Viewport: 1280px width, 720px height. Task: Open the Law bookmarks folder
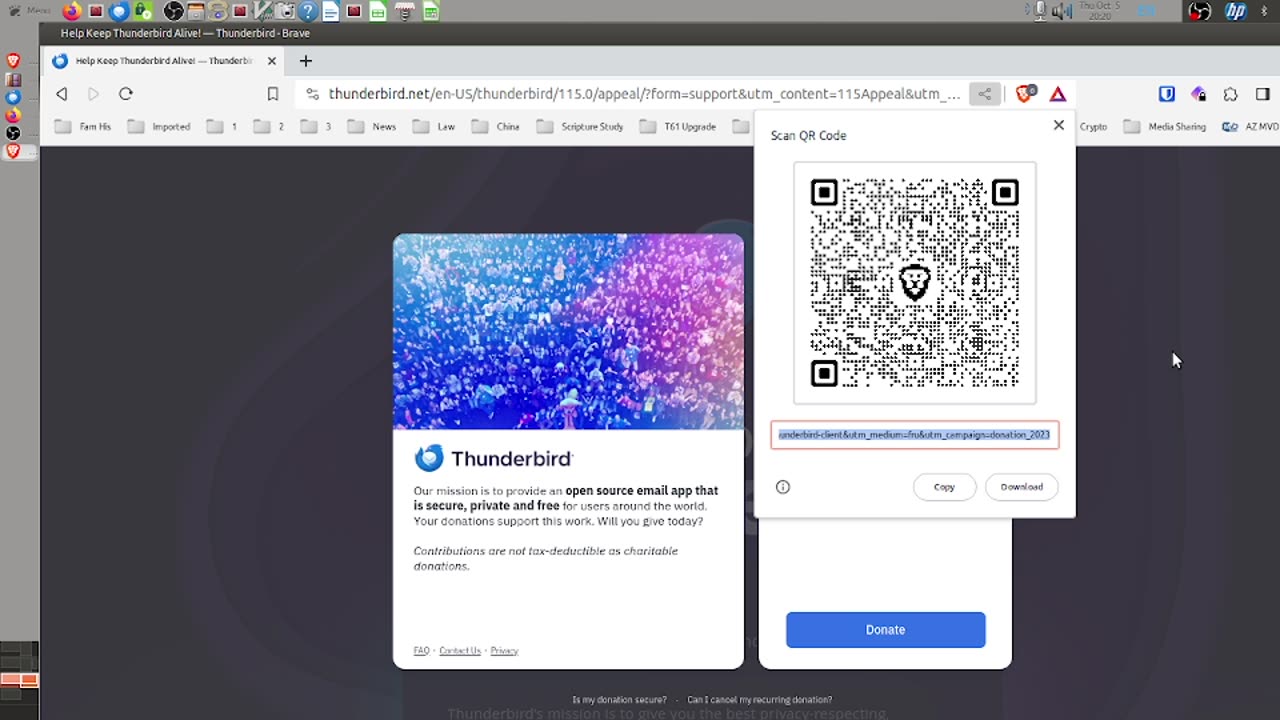[x=434, y=127]
